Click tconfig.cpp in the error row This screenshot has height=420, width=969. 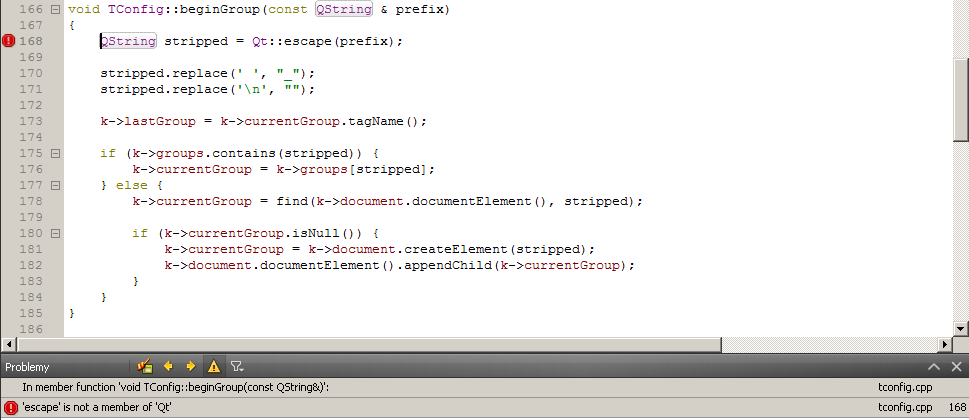coord(905,408)
